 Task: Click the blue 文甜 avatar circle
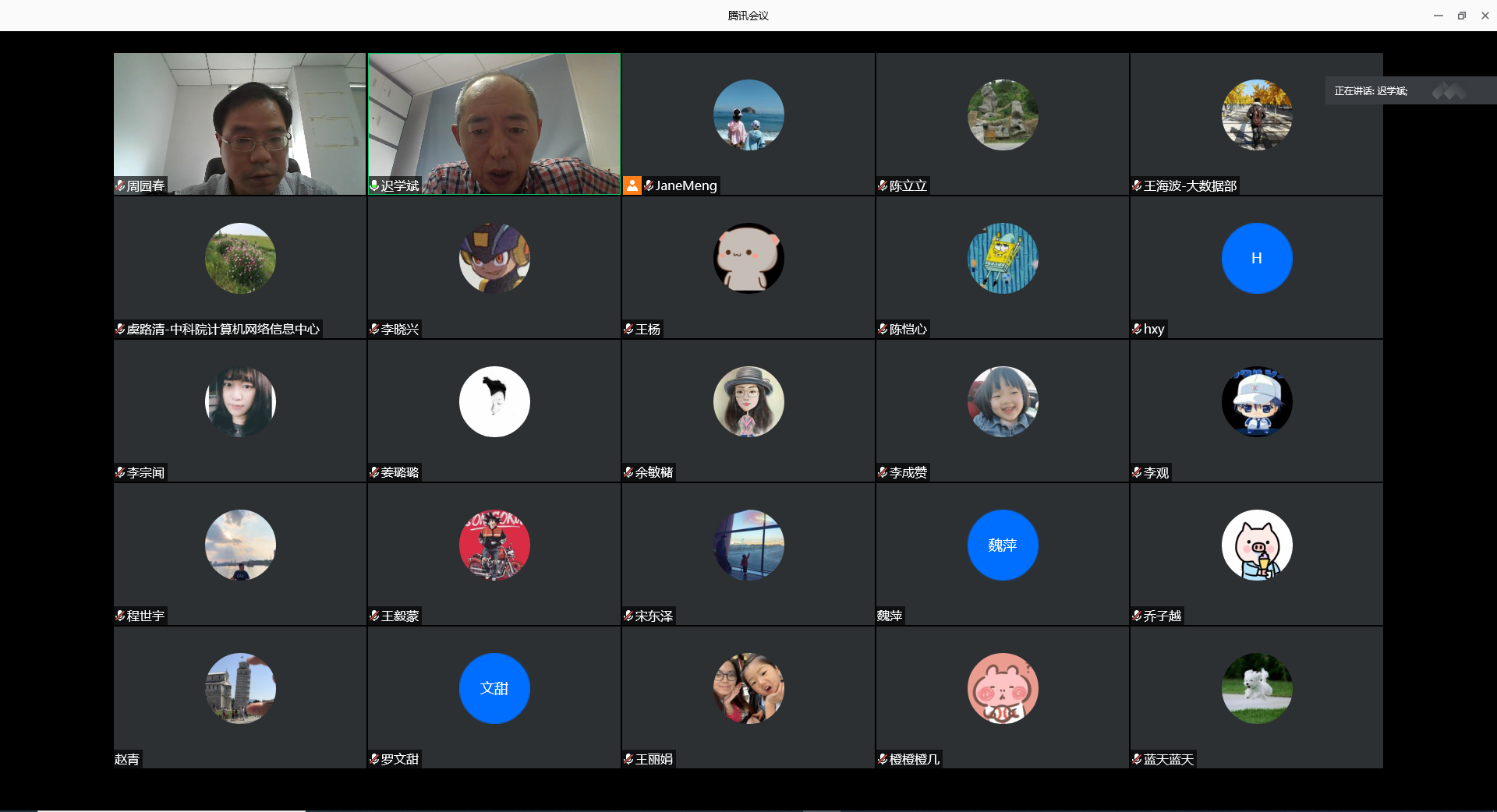tap(494, 688)
